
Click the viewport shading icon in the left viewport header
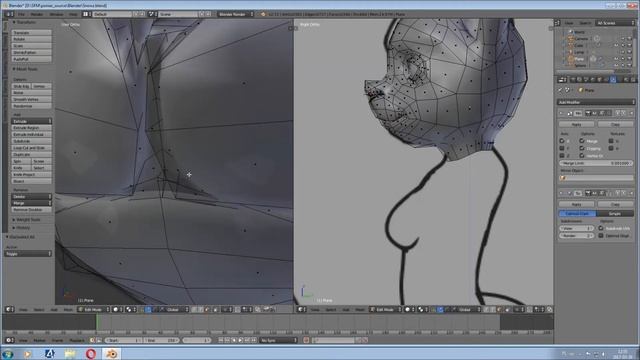point(117,309)
